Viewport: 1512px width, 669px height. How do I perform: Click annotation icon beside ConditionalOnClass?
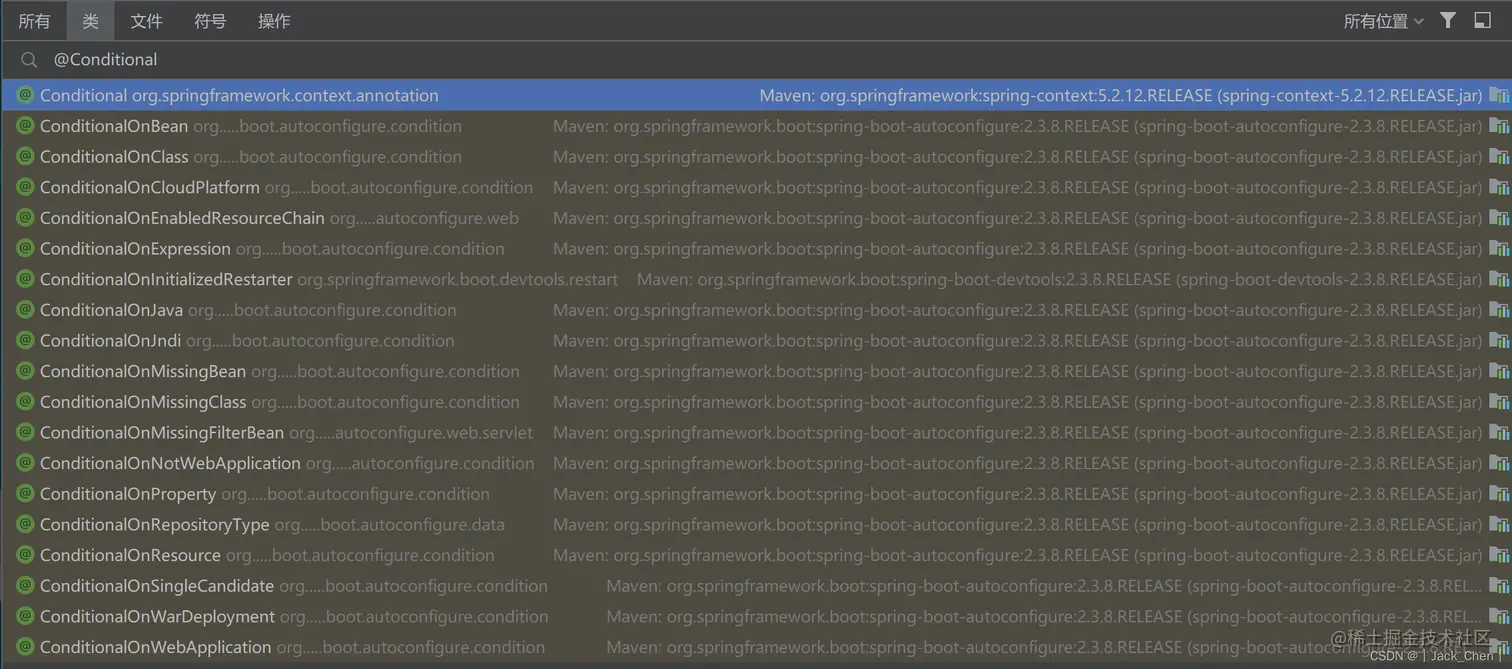[x=25, y=157]
